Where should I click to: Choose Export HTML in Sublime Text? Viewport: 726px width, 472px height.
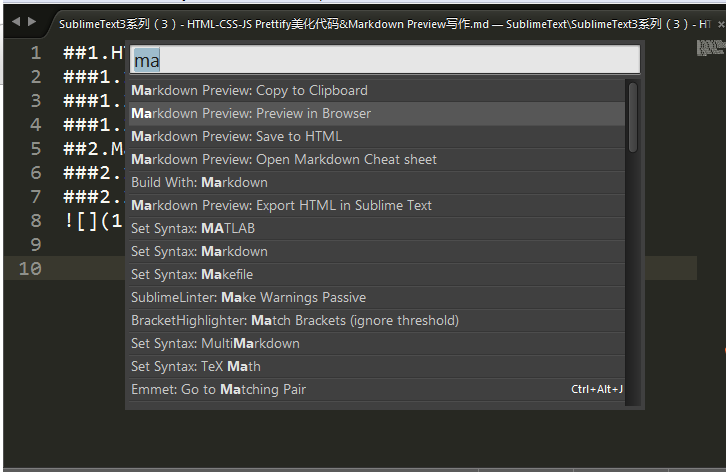(377, 206)
